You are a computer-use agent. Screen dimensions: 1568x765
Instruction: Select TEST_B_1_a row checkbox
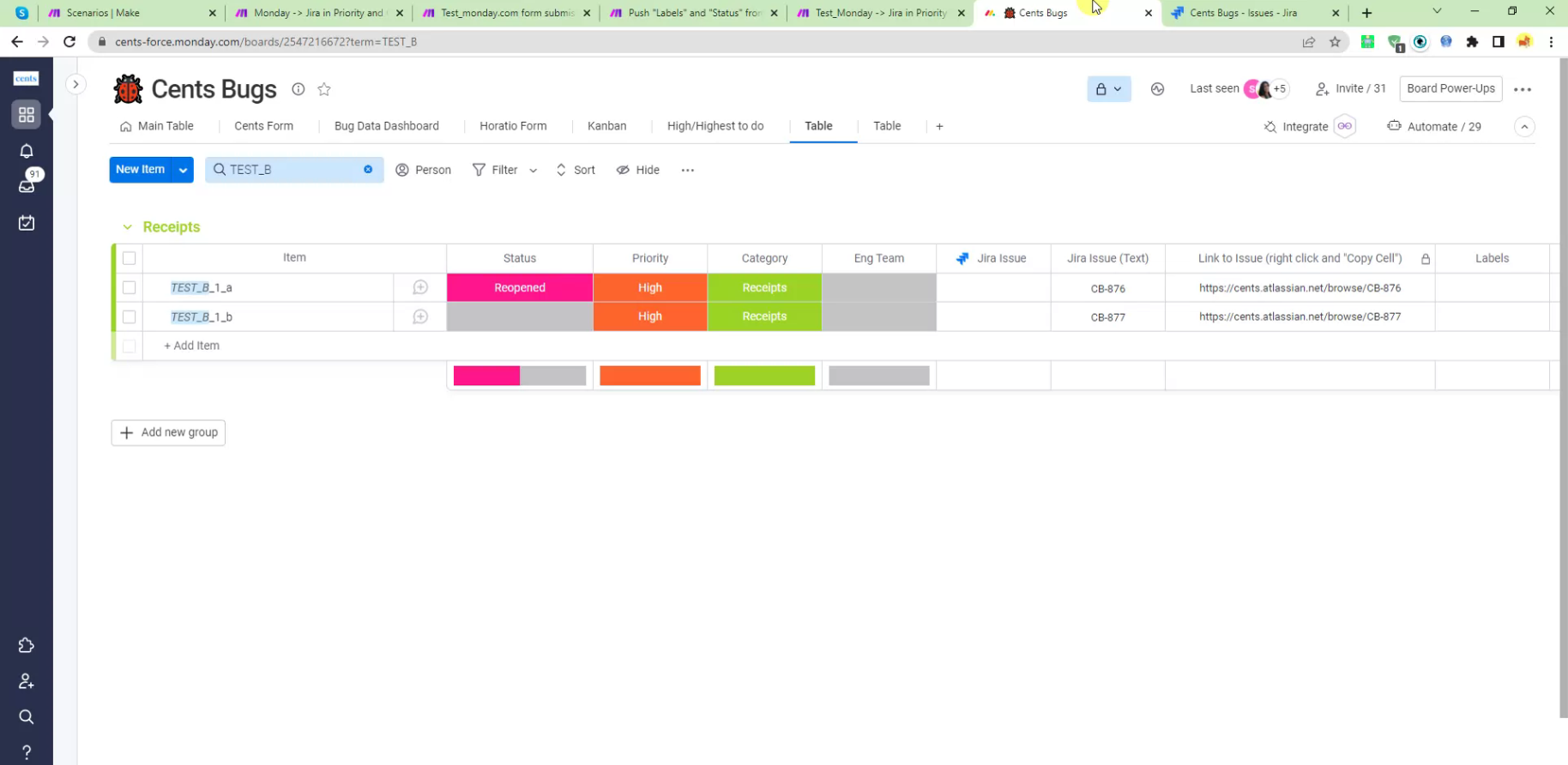click(129, 287)
